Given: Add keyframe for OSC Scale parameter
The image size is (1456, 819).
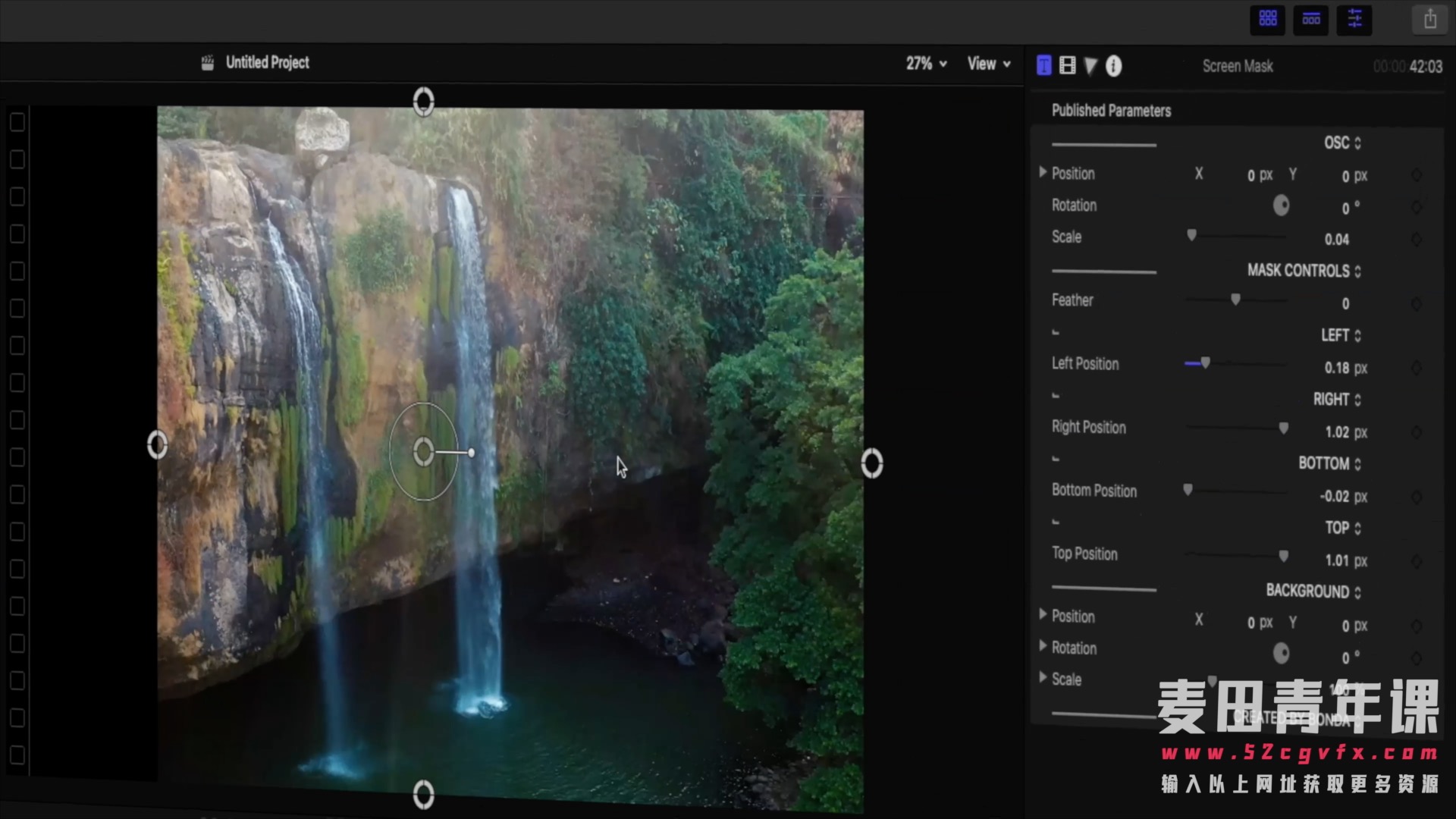Looking at the screenshot, I should pyautogui.click(x=1416, y=240).
